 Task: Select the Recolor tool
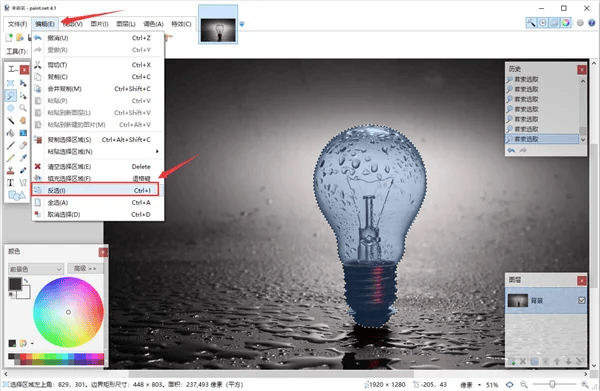pos(23,170)
